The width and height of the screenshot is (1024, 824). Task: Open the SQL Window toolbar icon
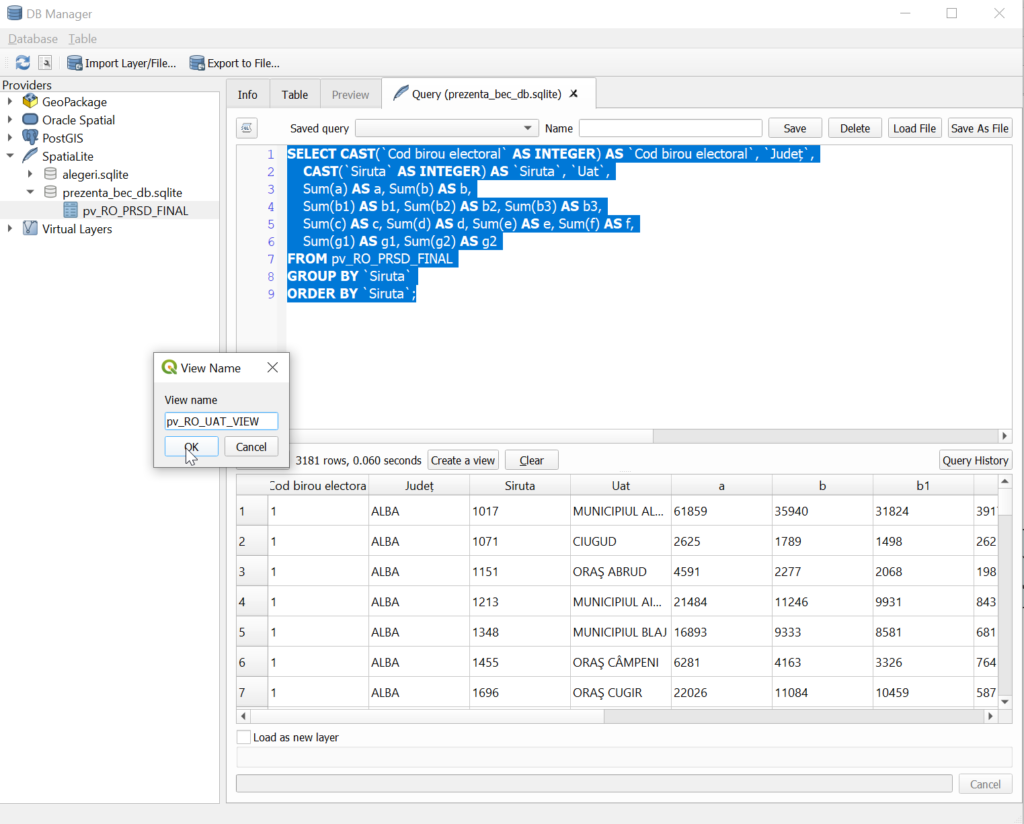click(45, 63)
